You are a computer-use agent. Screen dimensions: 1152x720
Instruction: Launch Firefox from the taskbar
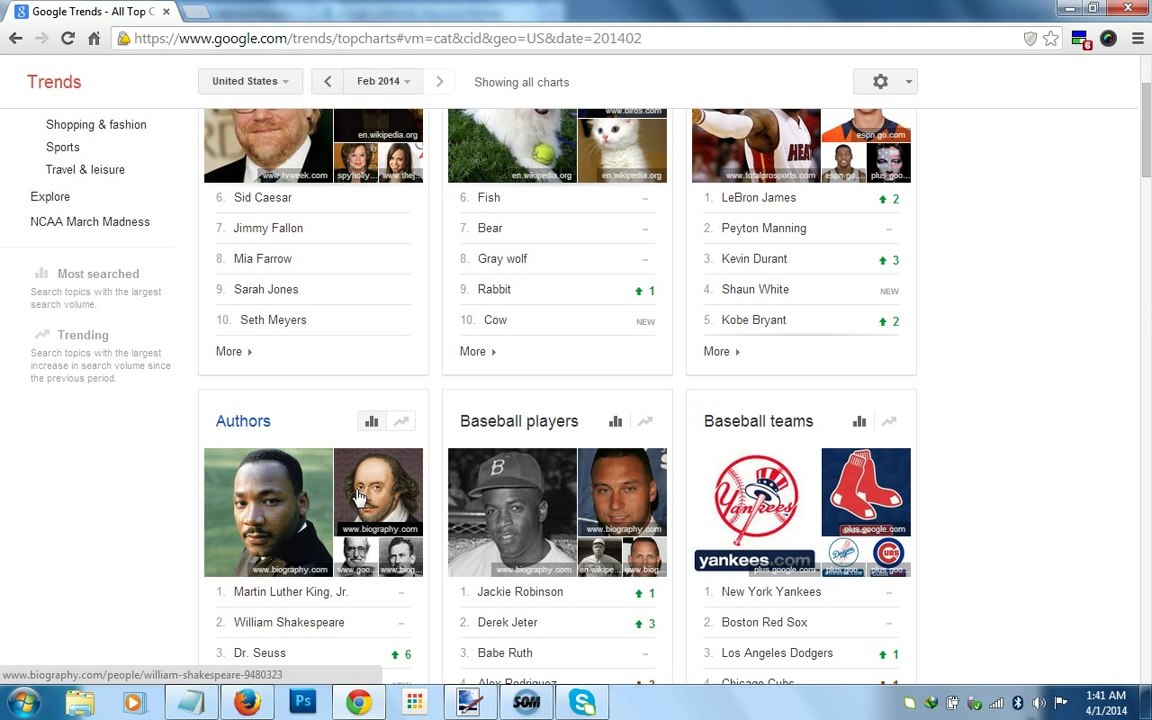click(247, 702)
